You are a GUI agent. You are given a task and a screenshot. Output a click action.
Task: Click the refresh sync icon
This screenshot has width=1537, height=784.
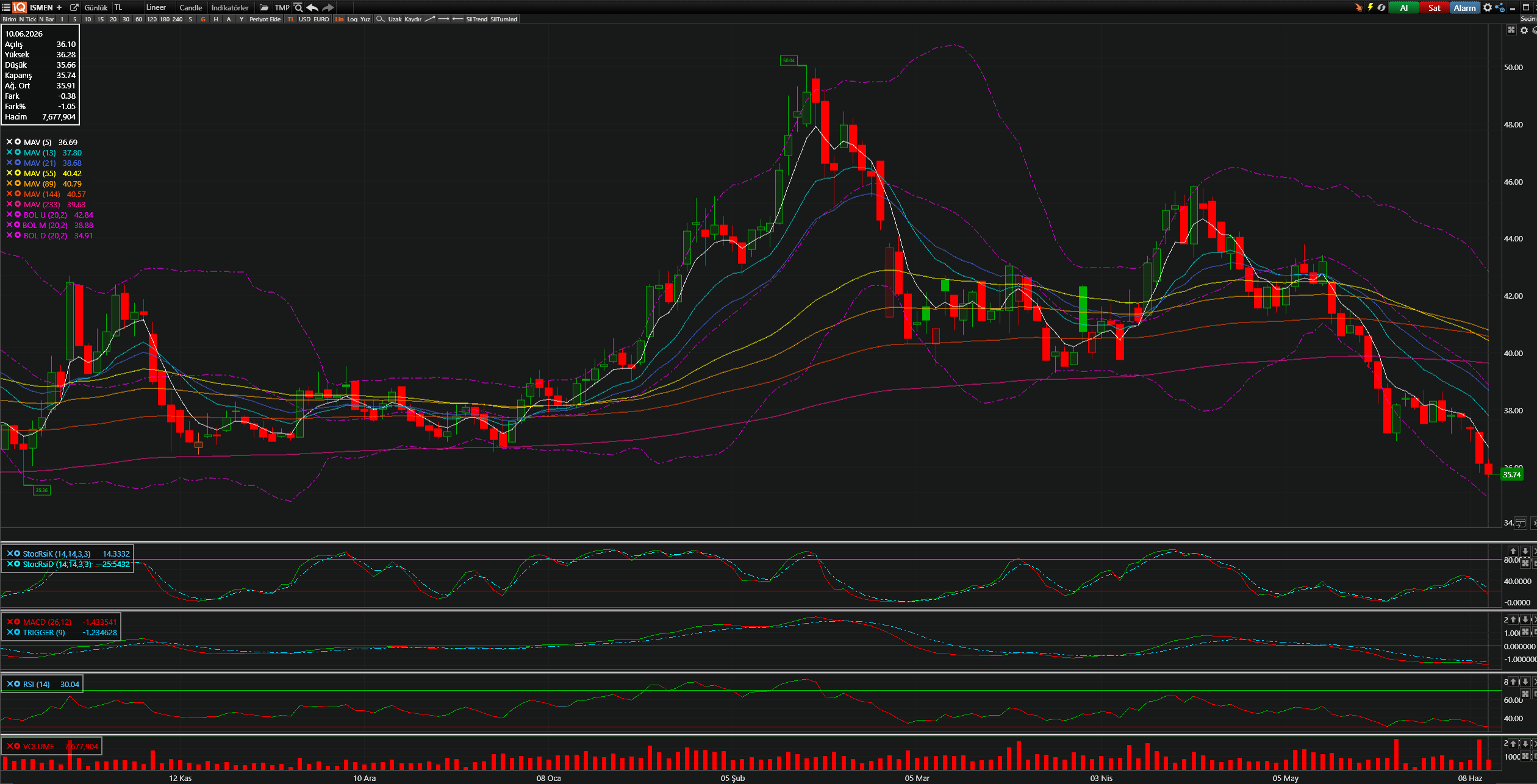click(x=1381, y=7)
